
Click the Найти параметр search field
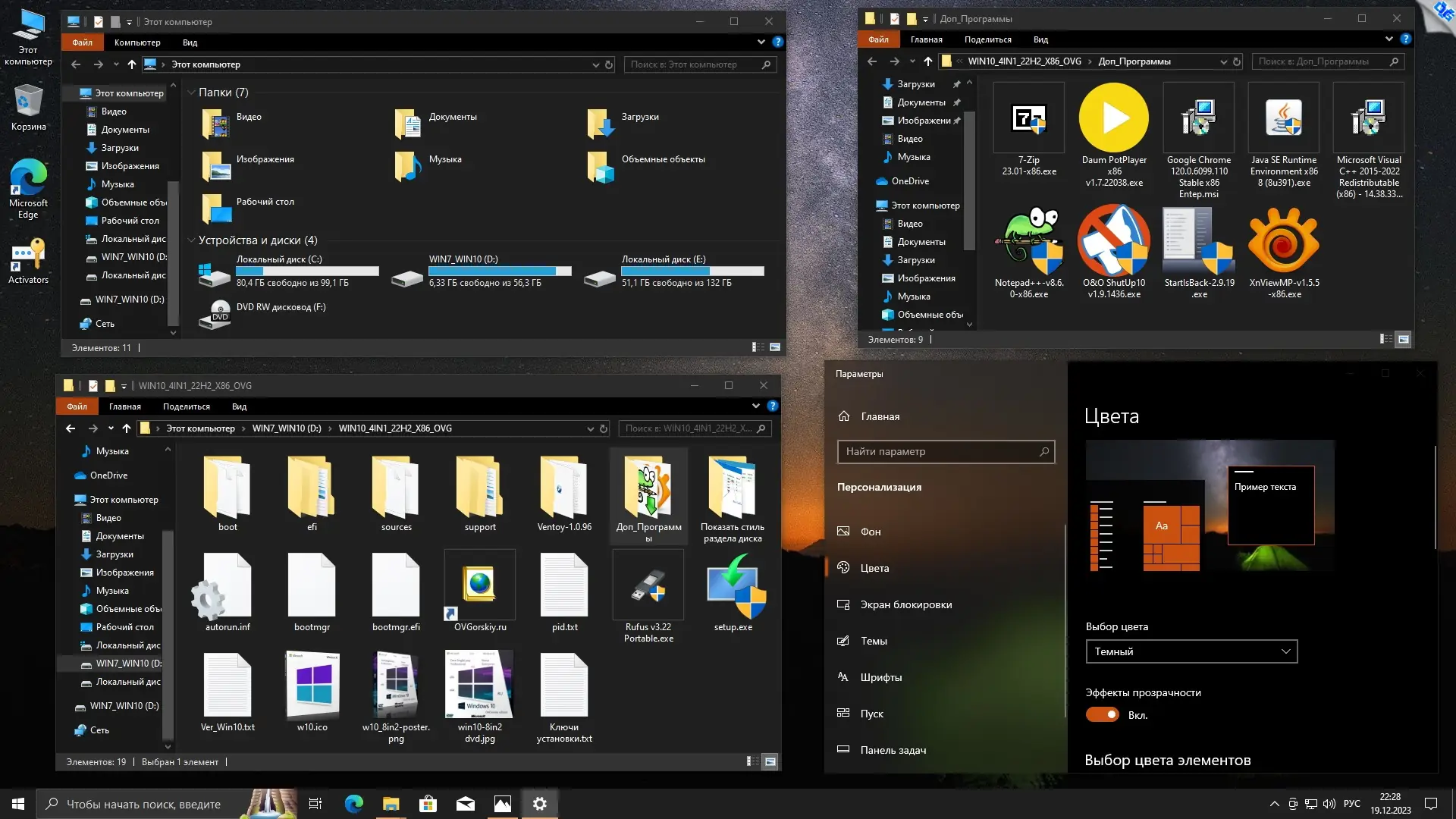click(x=940, y=451)
